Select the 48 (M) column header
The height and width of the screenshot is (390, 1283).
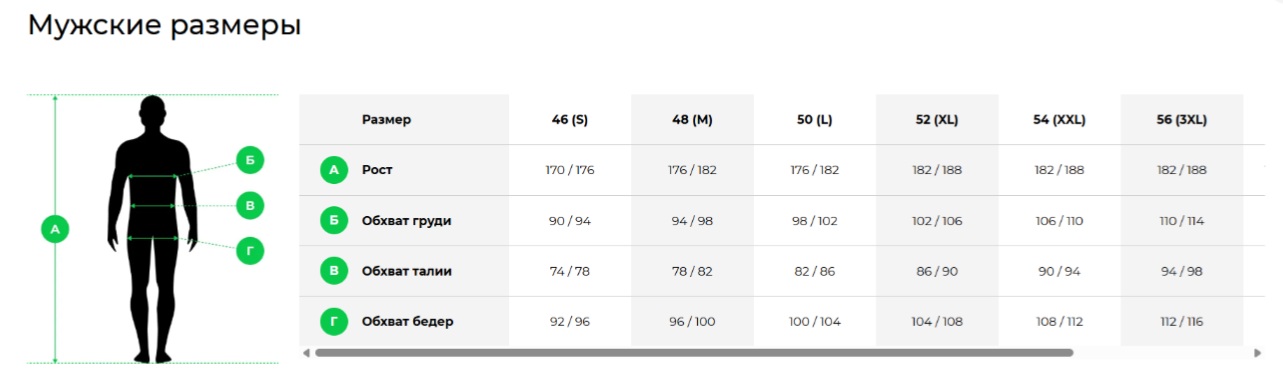(x=692, y=120)
